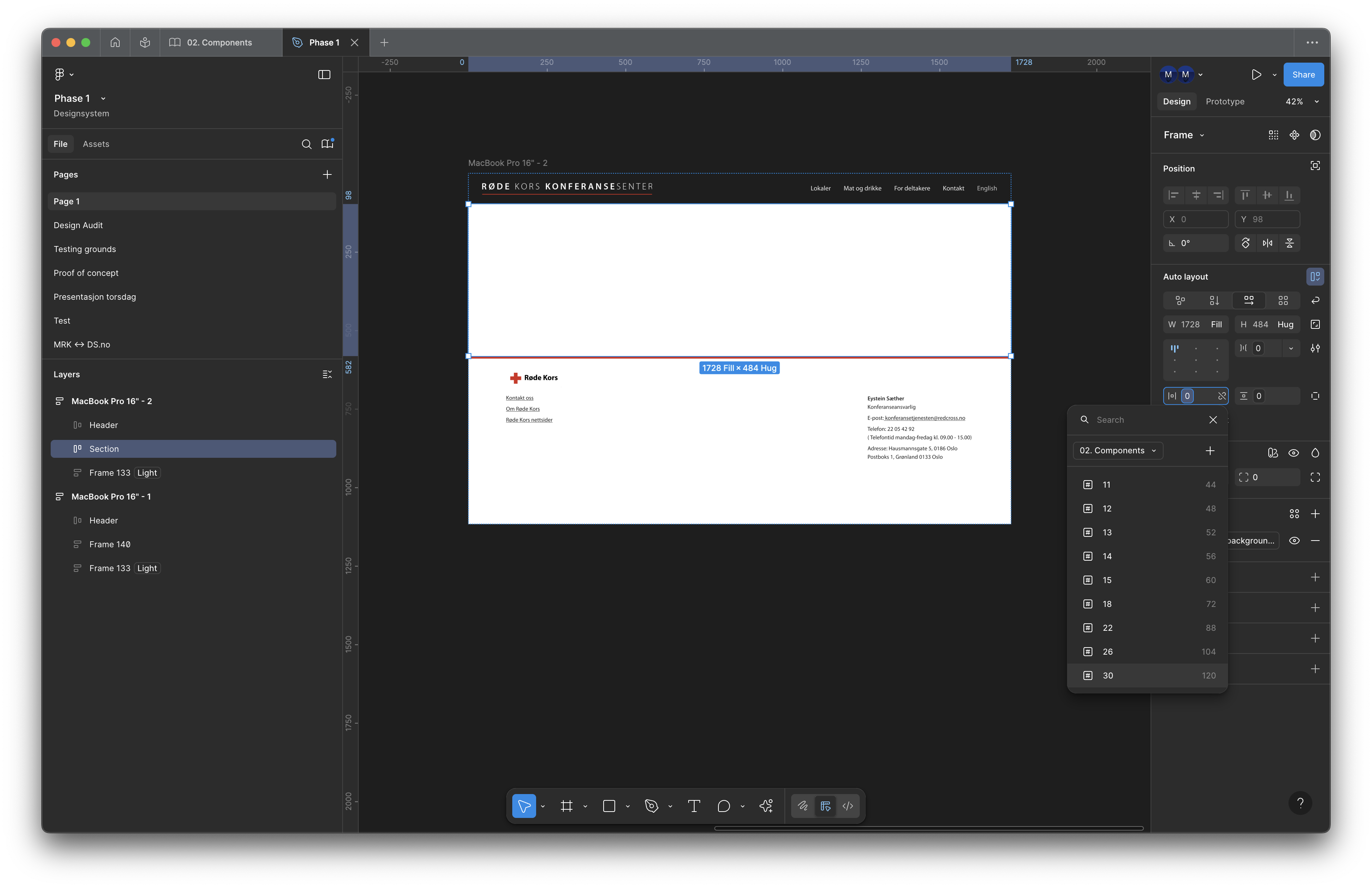This screenshot has width=1372, height=888.
Task: Select the Text tool in the toolbar
Action: pyautogui.click(x=694, y=806)
